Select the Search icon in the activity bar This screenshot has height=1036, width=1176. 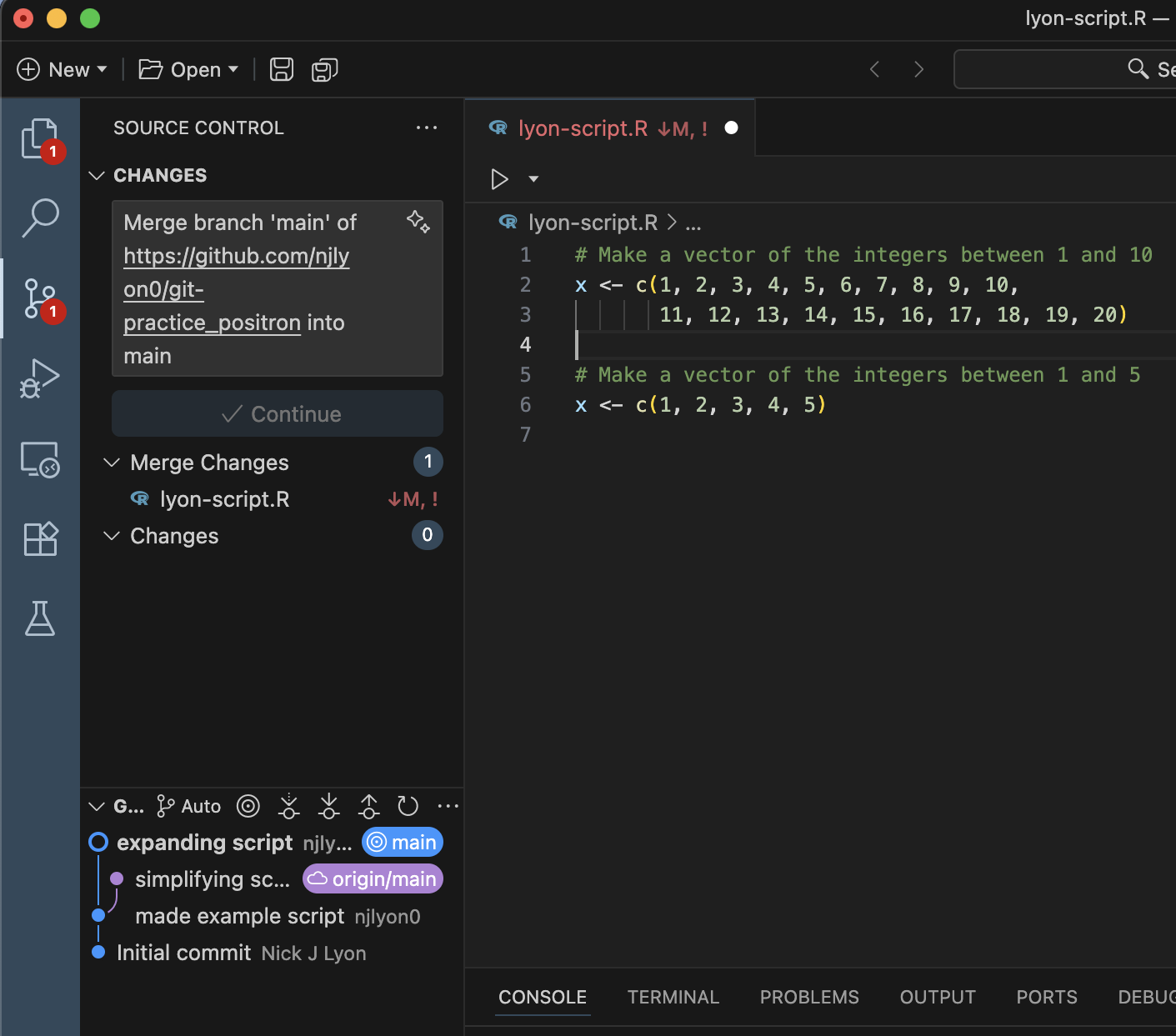point(40,218)
